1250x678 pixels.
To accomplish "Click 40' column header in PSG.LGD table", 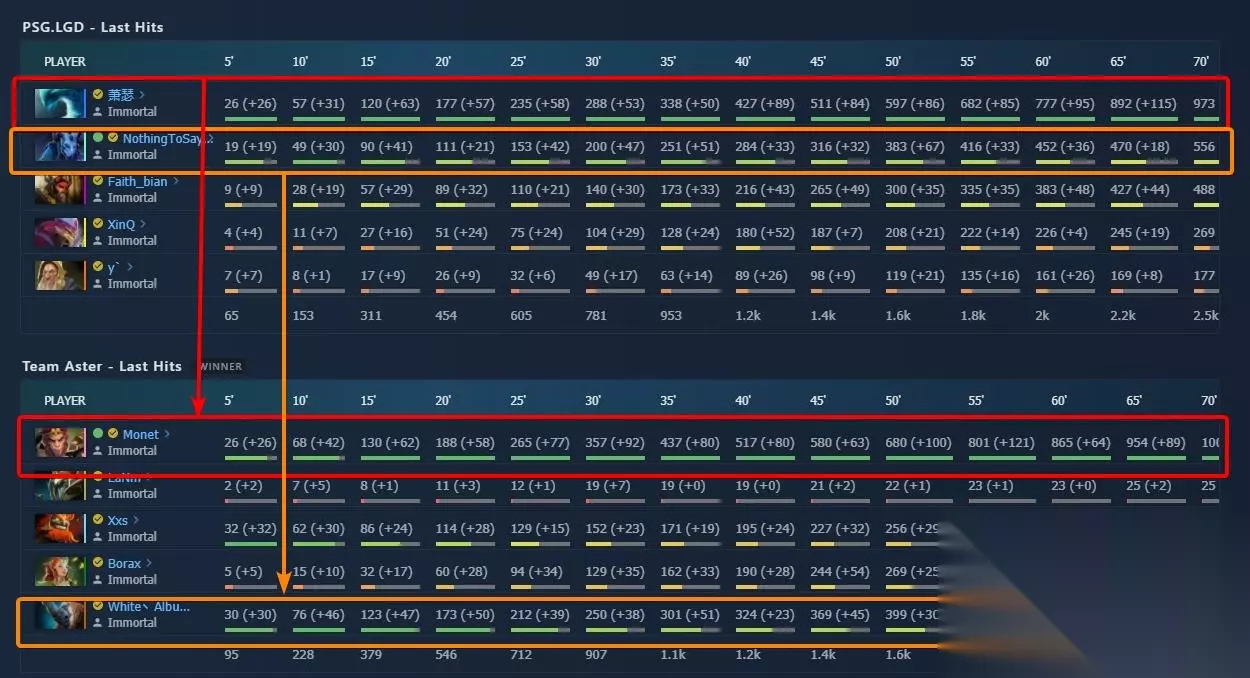I will (x=743, y=61).
